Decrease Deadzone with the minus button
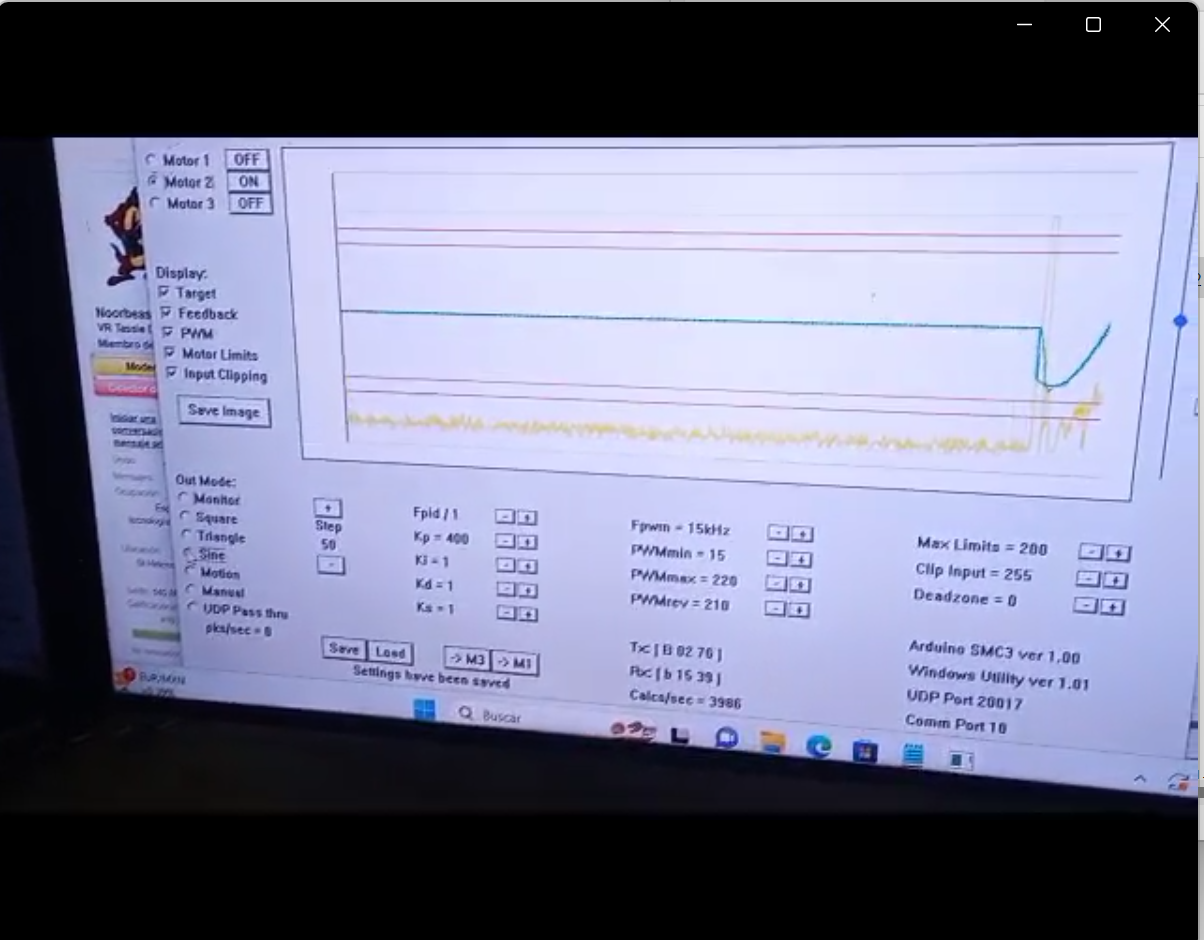 (1085, 605)
